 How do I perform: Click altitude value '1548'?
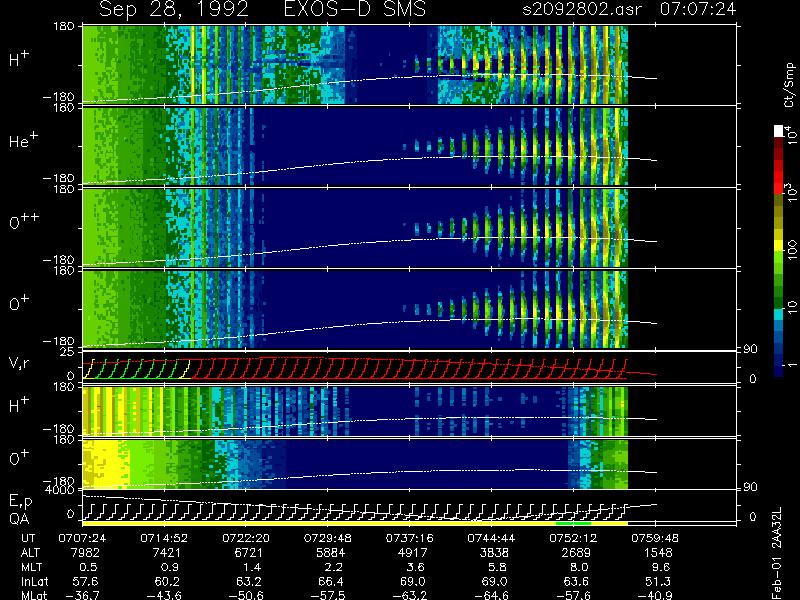click(658, 553)
